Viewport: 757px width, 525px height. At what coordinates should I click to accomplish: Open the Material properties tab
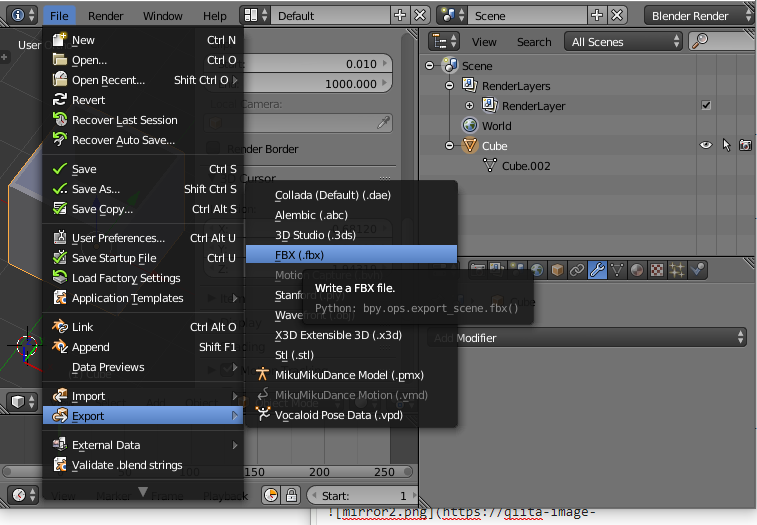click(637, 270)
